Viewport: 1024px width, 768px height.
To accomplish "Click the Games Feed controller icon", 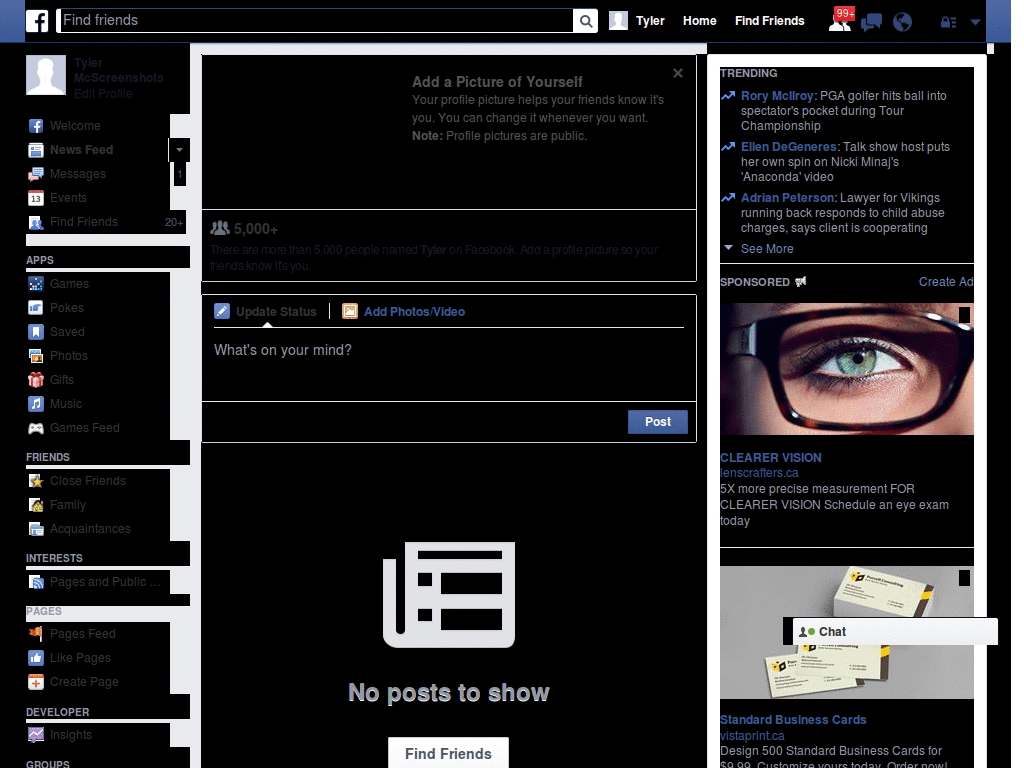I will (36, 428).
